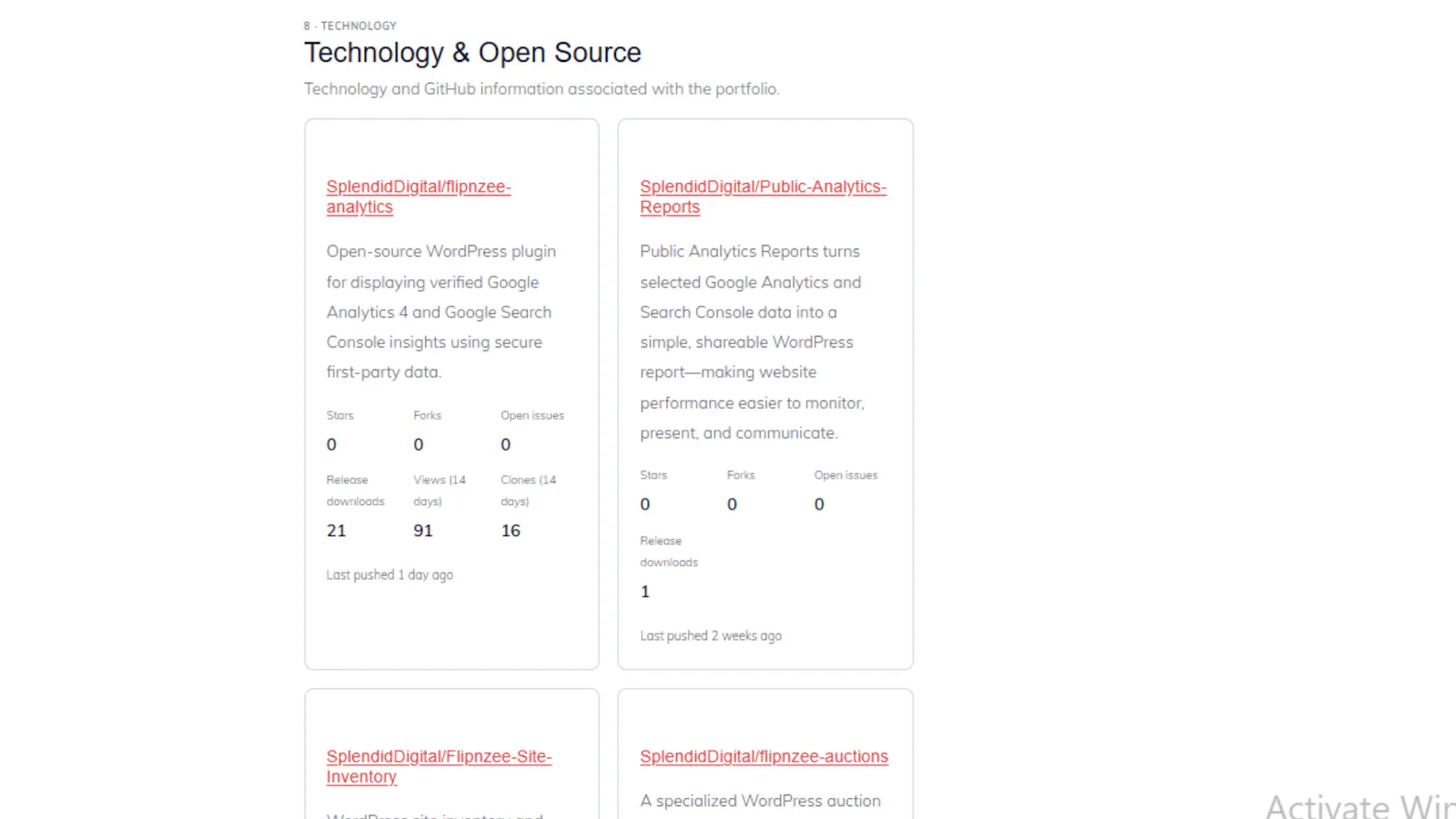Screen dimensions: 1456x819
Task: Click 'Clones (14 days)' label
Action: pos(529,490)
